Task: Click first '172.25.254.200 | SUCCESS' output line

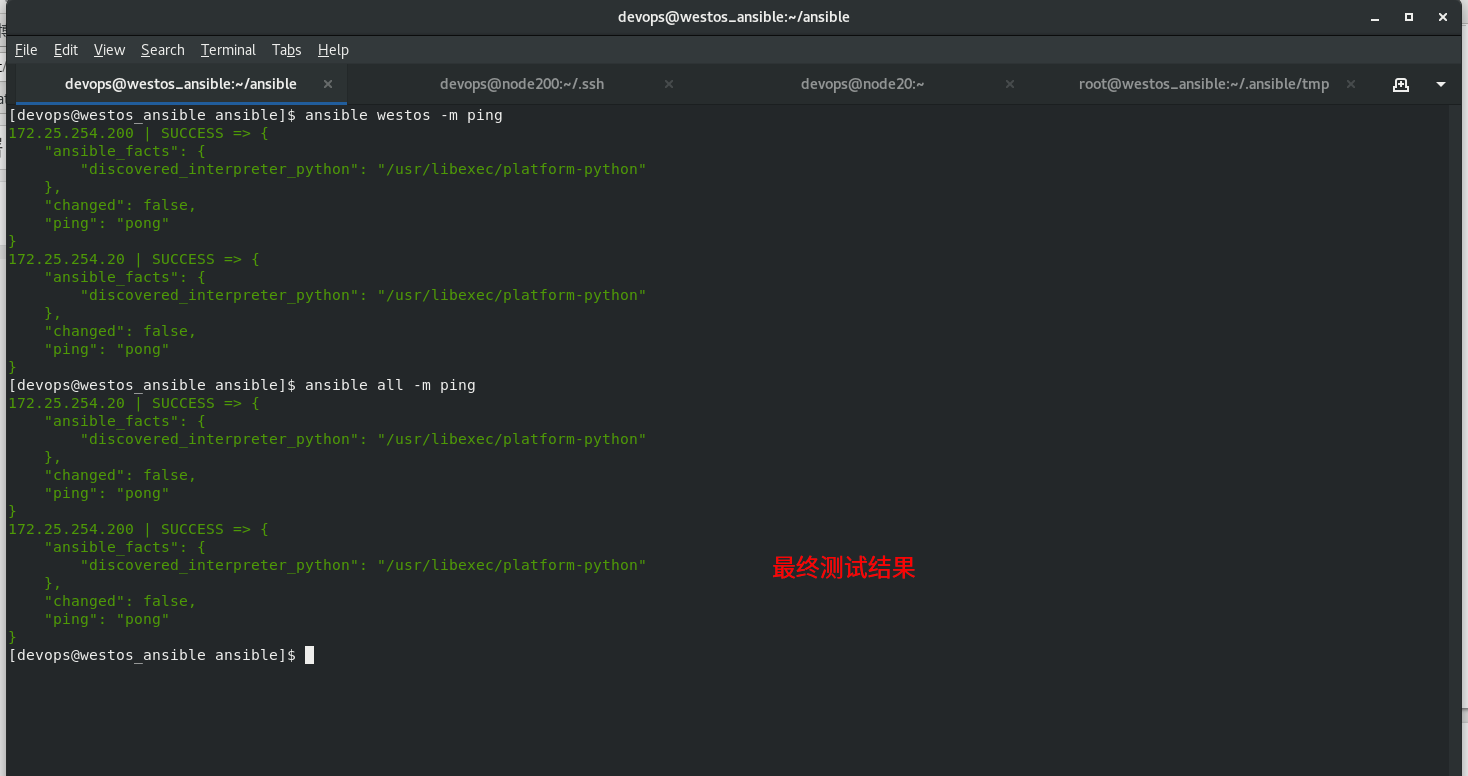Action: 138,133
